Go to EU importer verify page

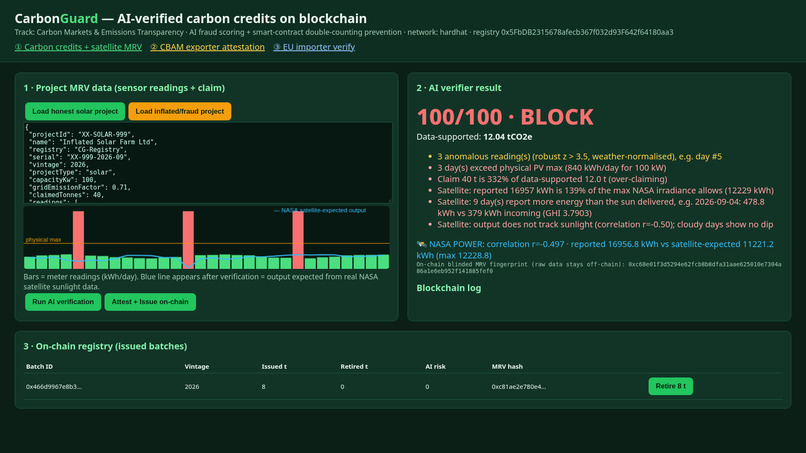pos(314,47)
